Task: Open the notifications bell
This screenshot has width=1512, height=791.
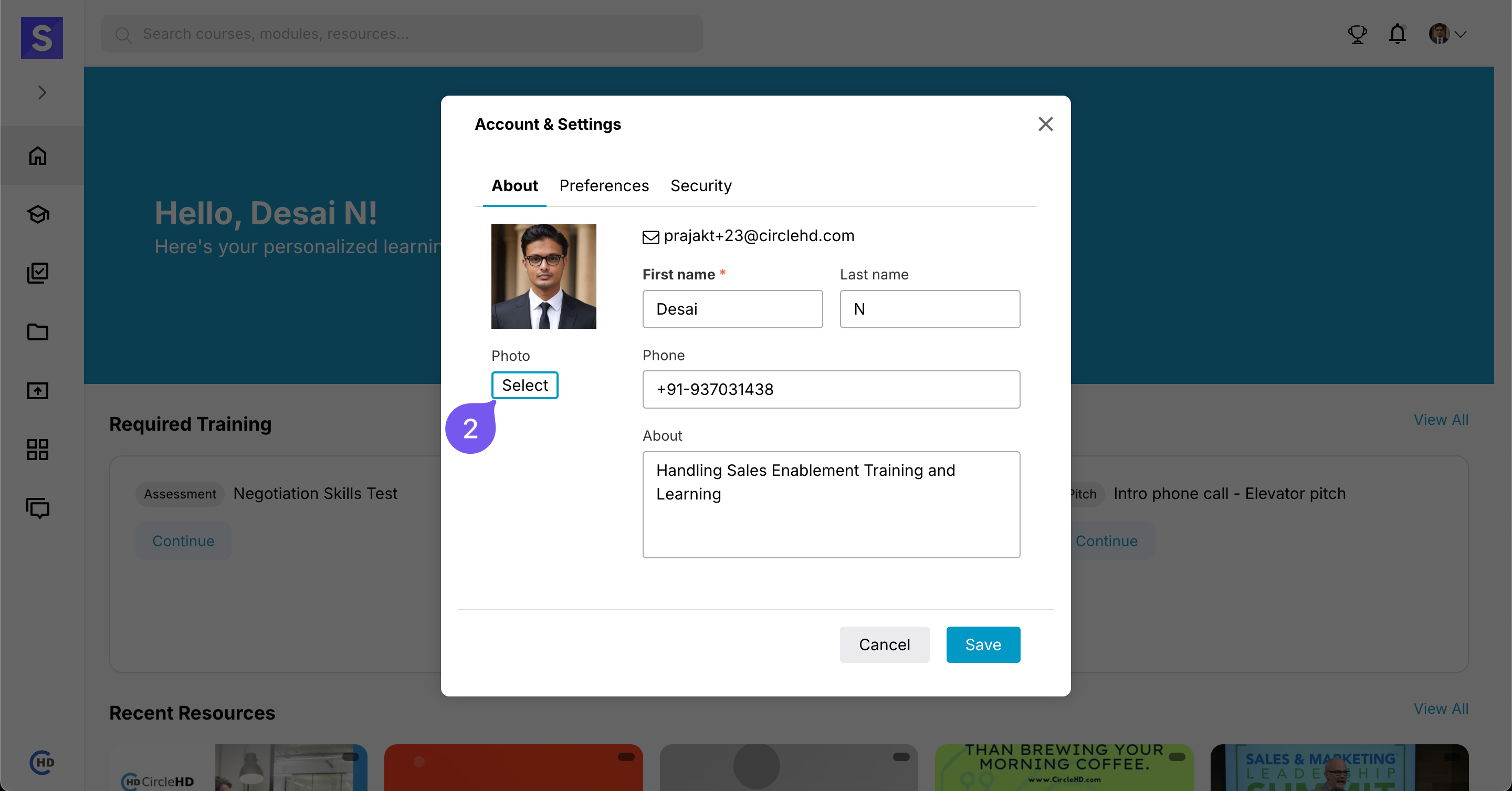Action: click(1398, 34)
